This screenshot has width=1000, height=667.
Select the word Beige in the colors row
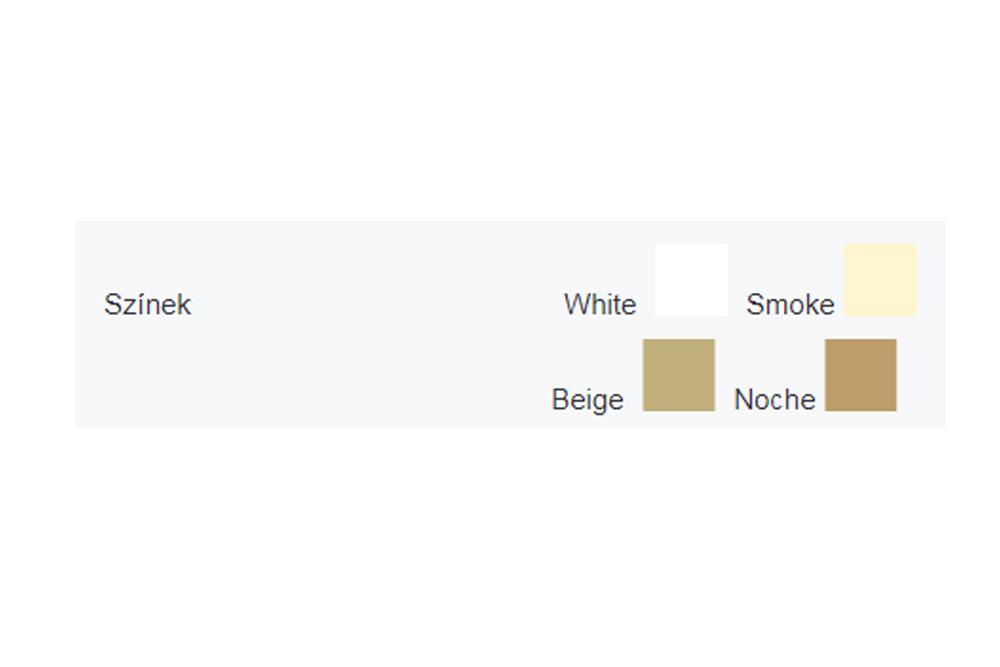tap(587, 400)
